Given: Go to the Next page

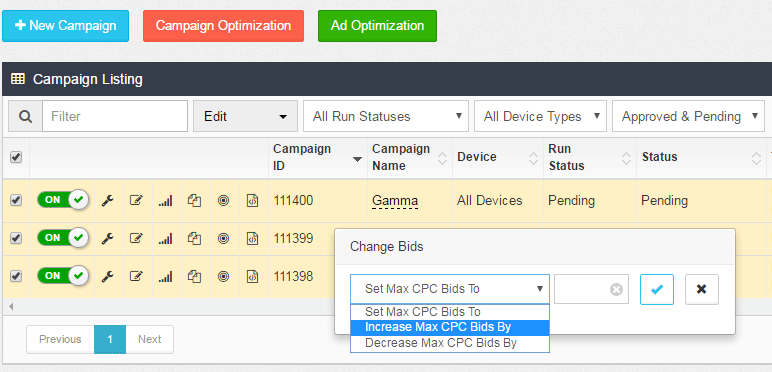Looking at the screenshot, I should (150, 339).
